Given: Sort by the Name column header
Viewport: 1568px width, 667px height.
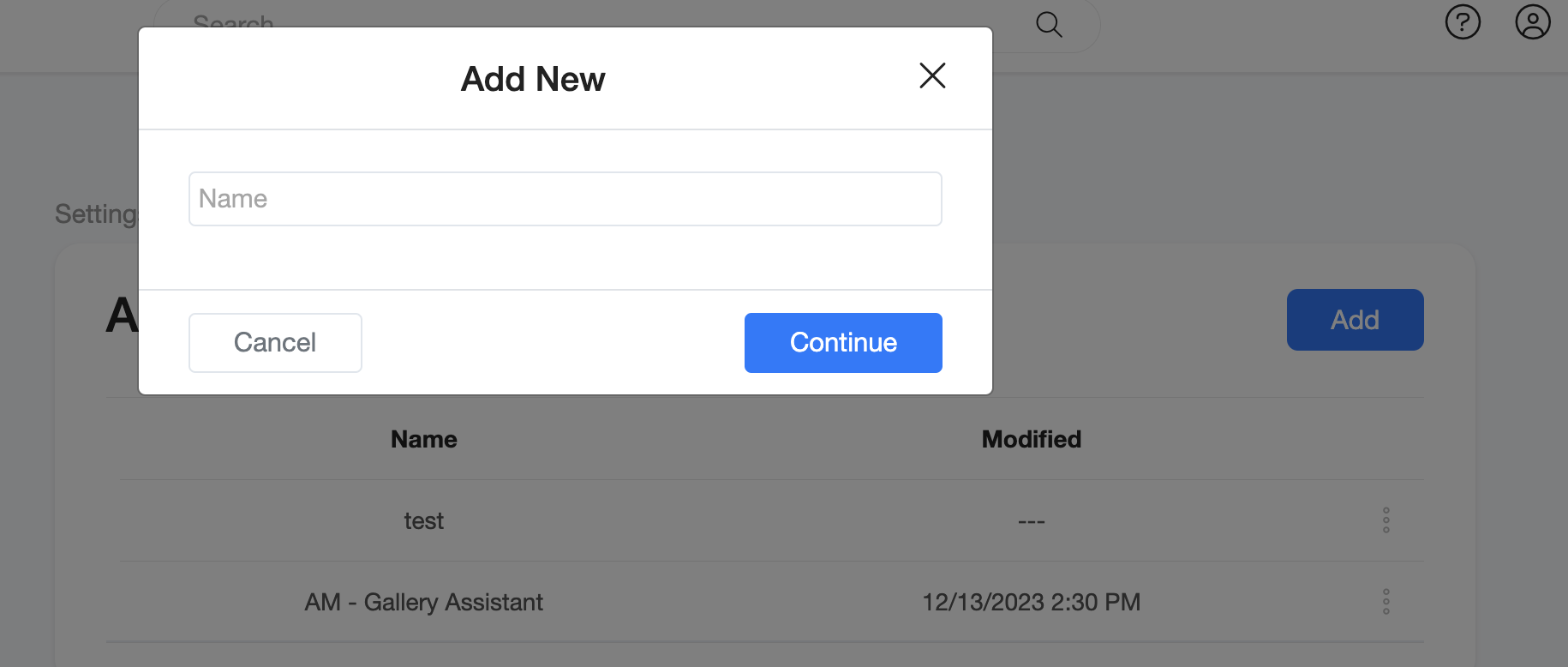Looking at the screenshot, I should click(424, 440).
